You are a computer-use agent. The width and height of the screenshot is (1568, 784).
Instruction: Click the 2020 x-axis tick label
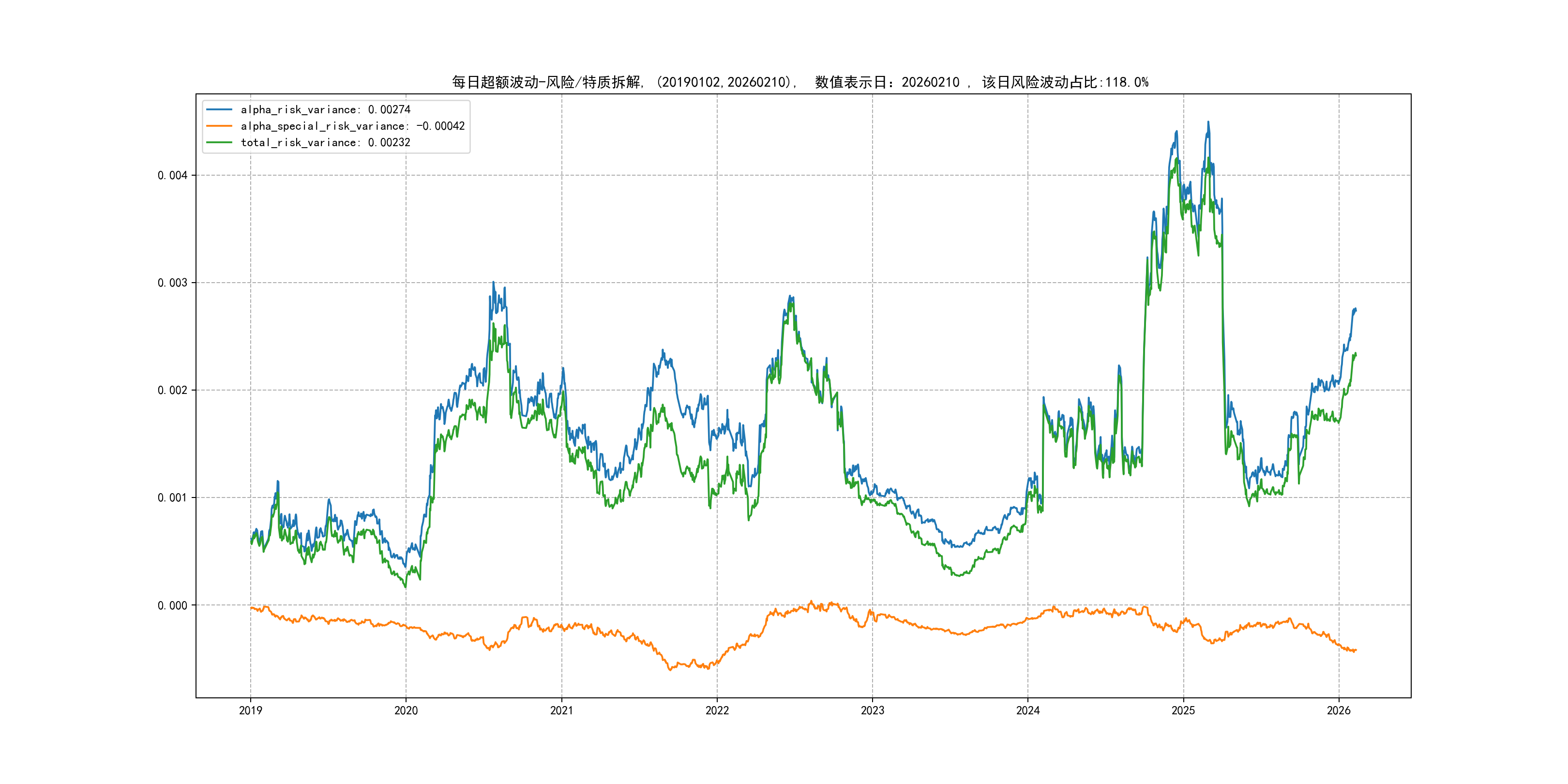tap(406, 710)
